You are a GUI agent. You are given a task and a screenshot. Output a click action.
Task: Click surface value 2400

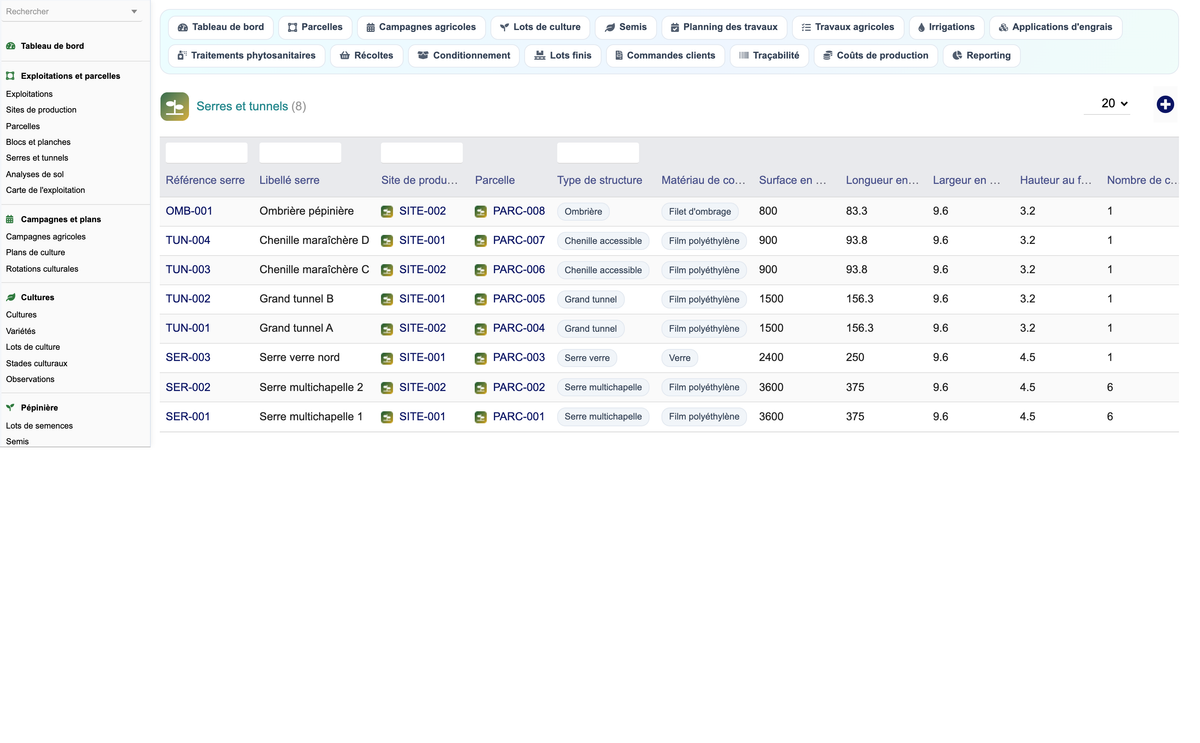771,357
